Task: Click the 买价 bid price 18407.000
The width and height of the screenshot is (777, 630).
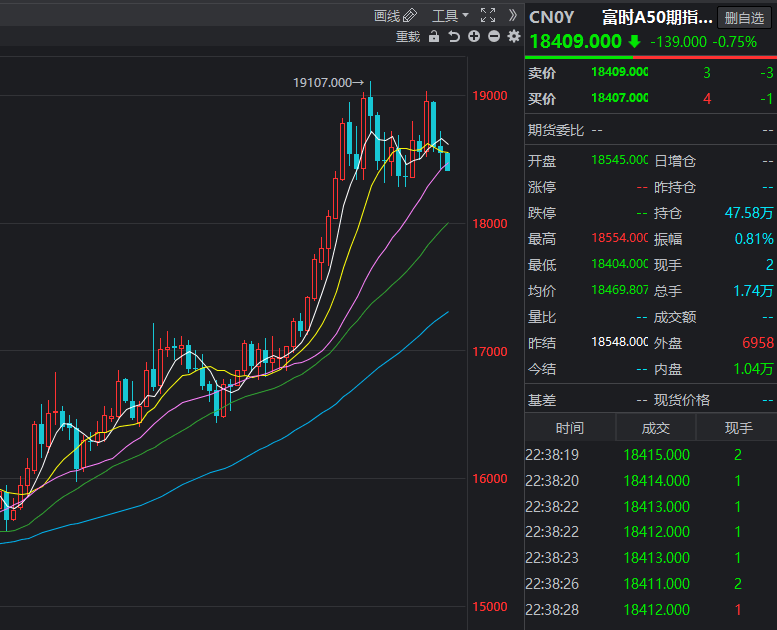Action: pos(619,98)
